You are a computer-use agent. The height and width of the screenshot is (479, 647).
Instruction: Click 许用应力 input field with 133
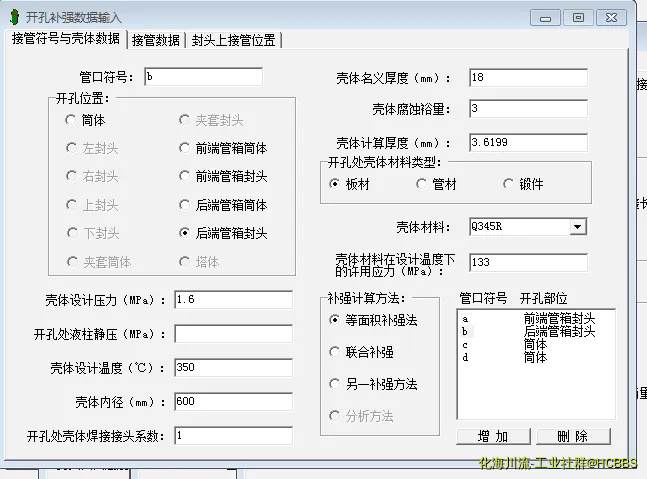(528, 262)
